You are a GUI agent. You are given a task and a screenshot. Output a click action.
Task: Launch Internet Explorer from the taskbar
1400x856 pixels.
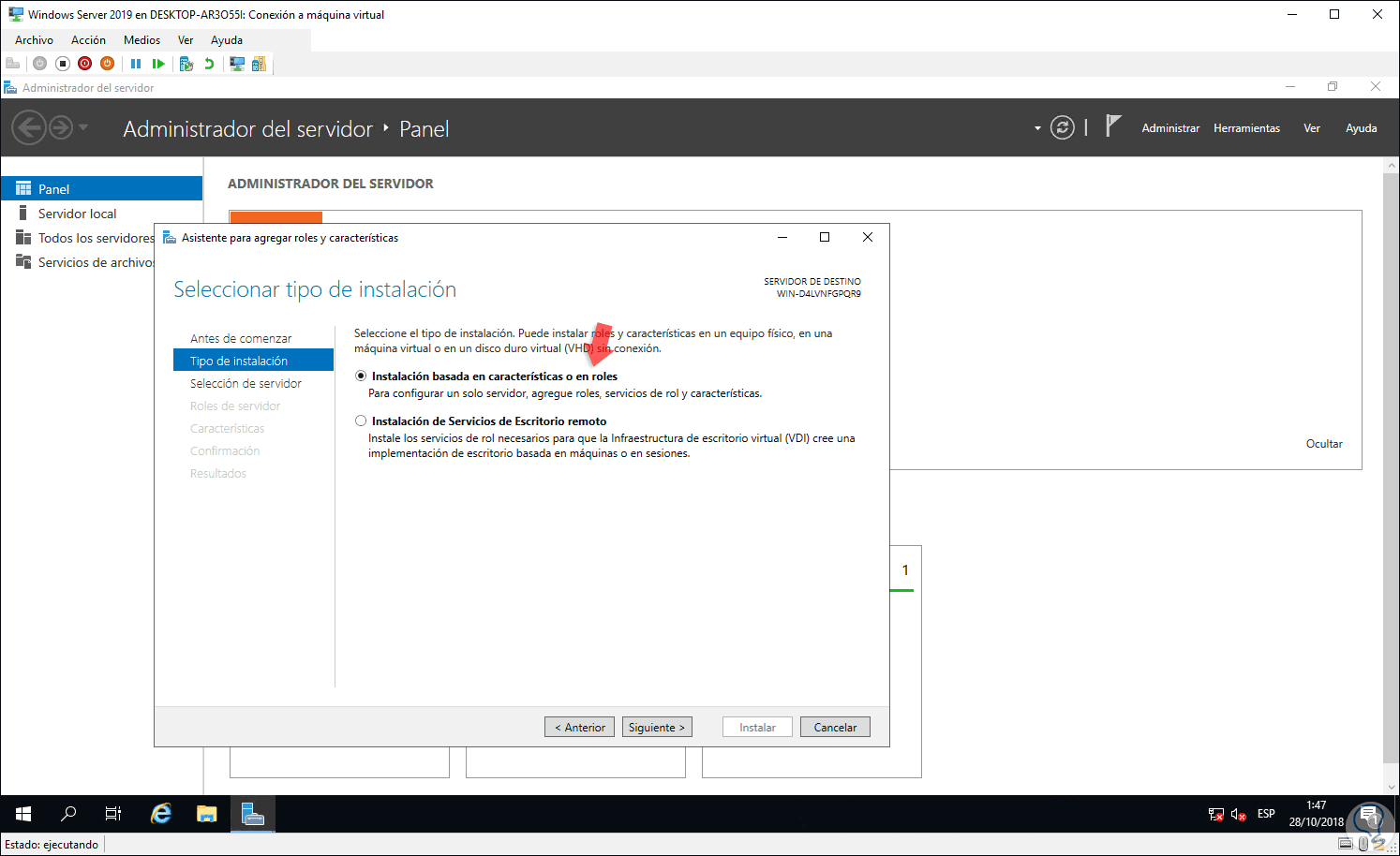pyautogui.click(x=161, y=814)
